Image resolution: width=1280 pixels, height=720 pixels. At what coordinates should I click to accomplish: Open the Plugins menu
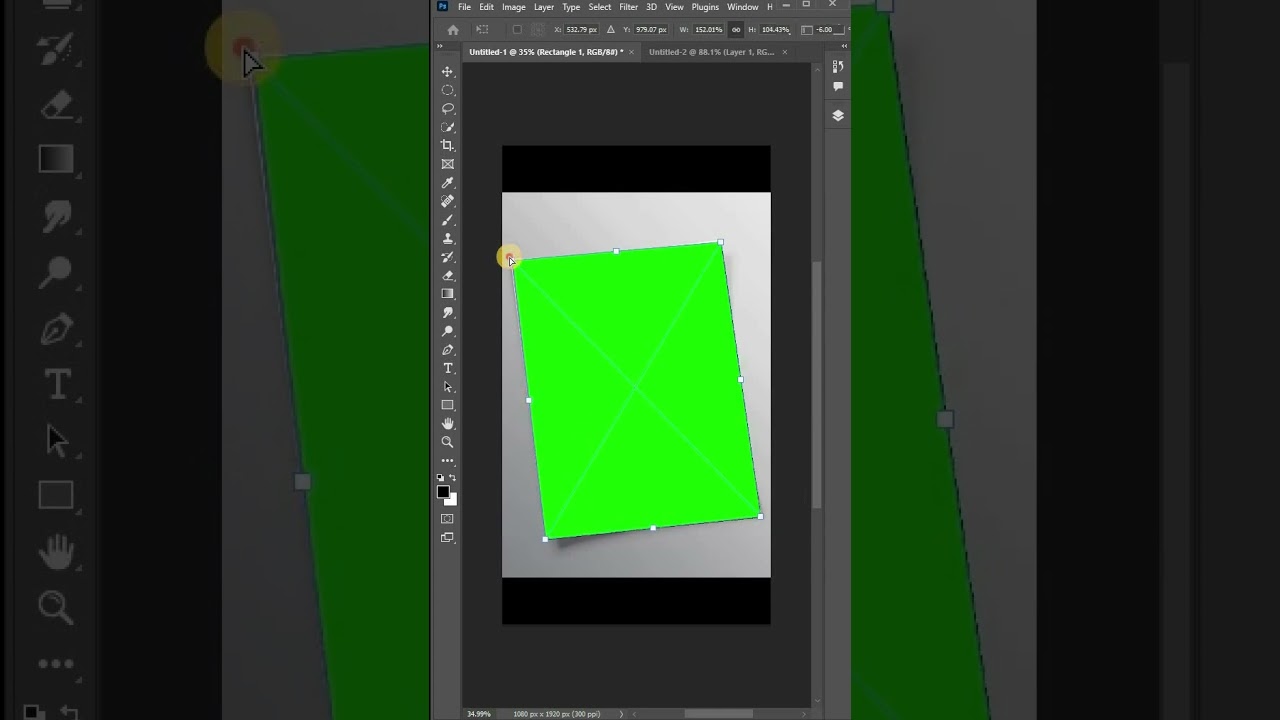(x=705, y=7)
